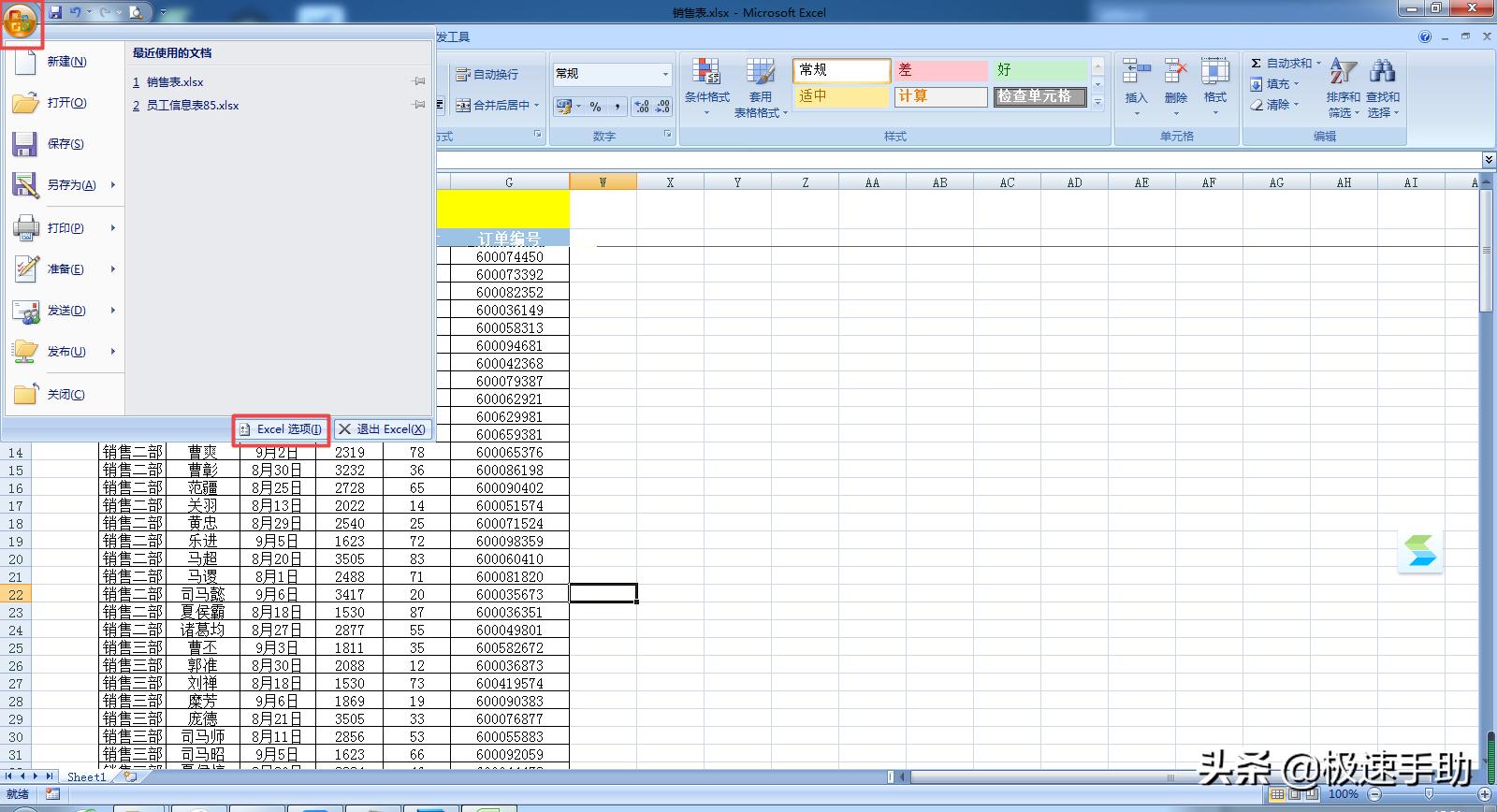Viewport: 1497px width, 812px height.
Task: Click zoom slider handle
Action: pos(1429,794)
